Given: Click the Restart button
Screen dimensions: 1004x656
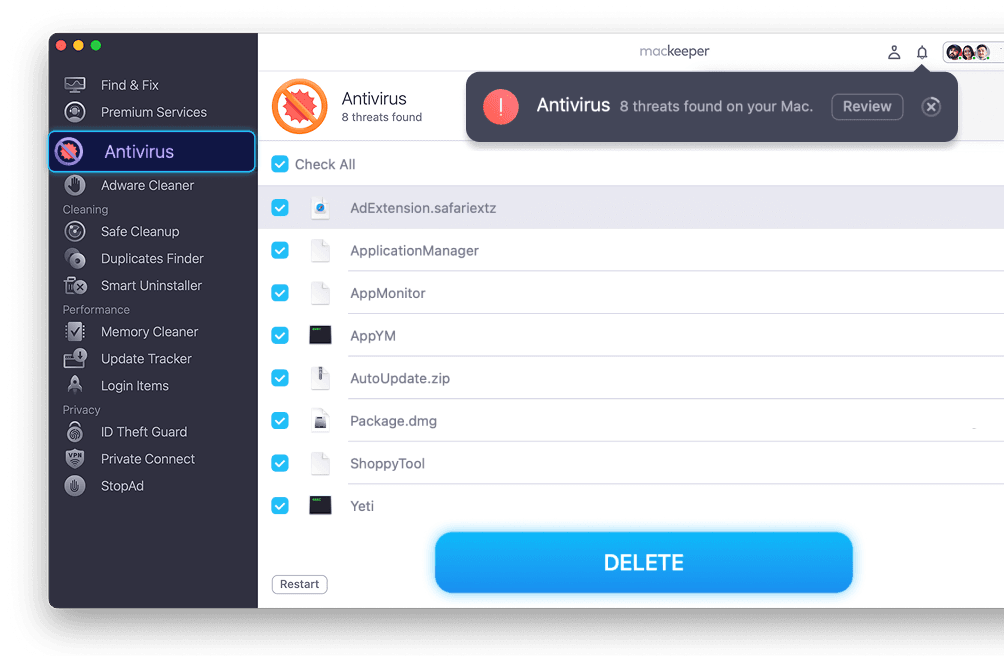Looking at the screenshot, I should pos(300,584).
